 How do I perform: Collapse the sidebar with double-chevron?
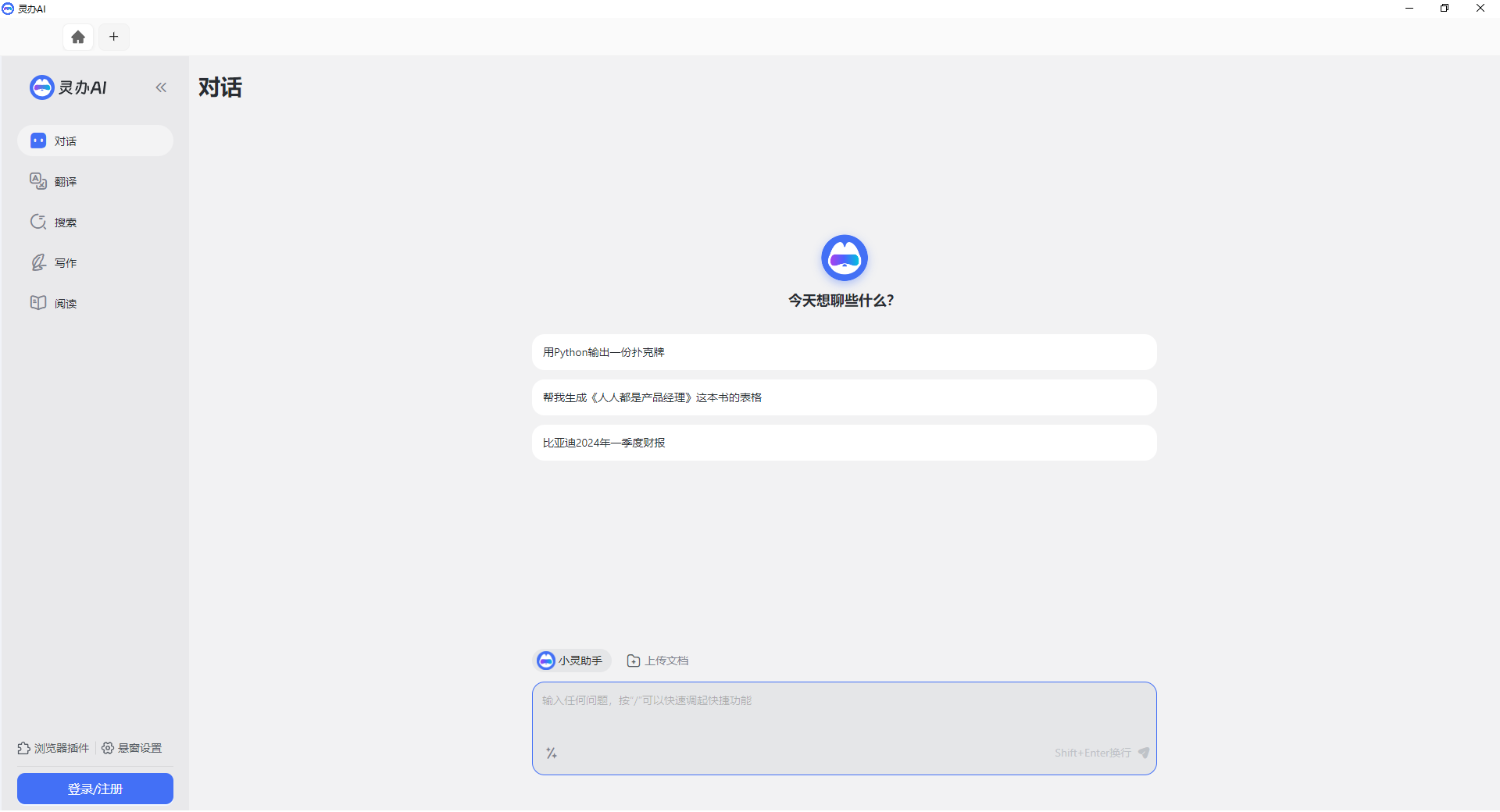click(x=161, y=87)
